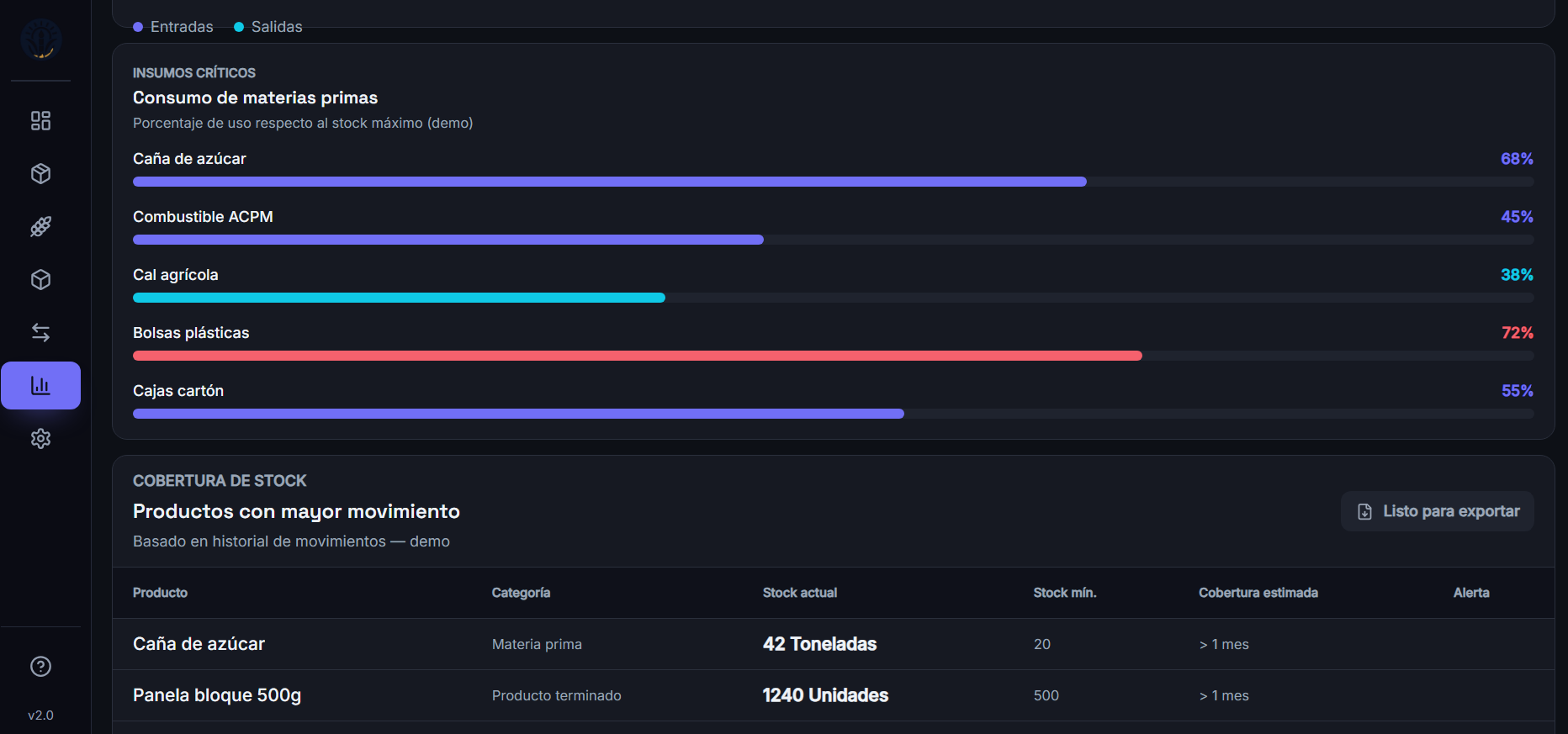Open the transfer arrows movements icon
This screenshot has height=734, width=1568.
click(40, 333)
